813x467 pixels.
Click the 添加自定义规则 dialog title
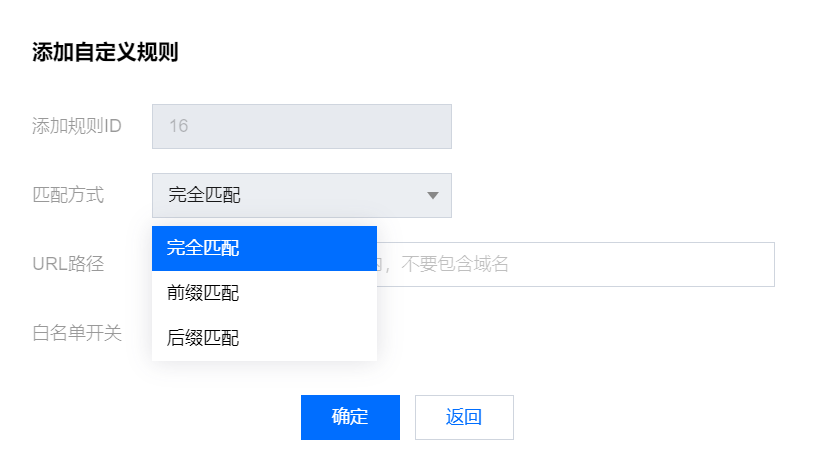[105, 53]
